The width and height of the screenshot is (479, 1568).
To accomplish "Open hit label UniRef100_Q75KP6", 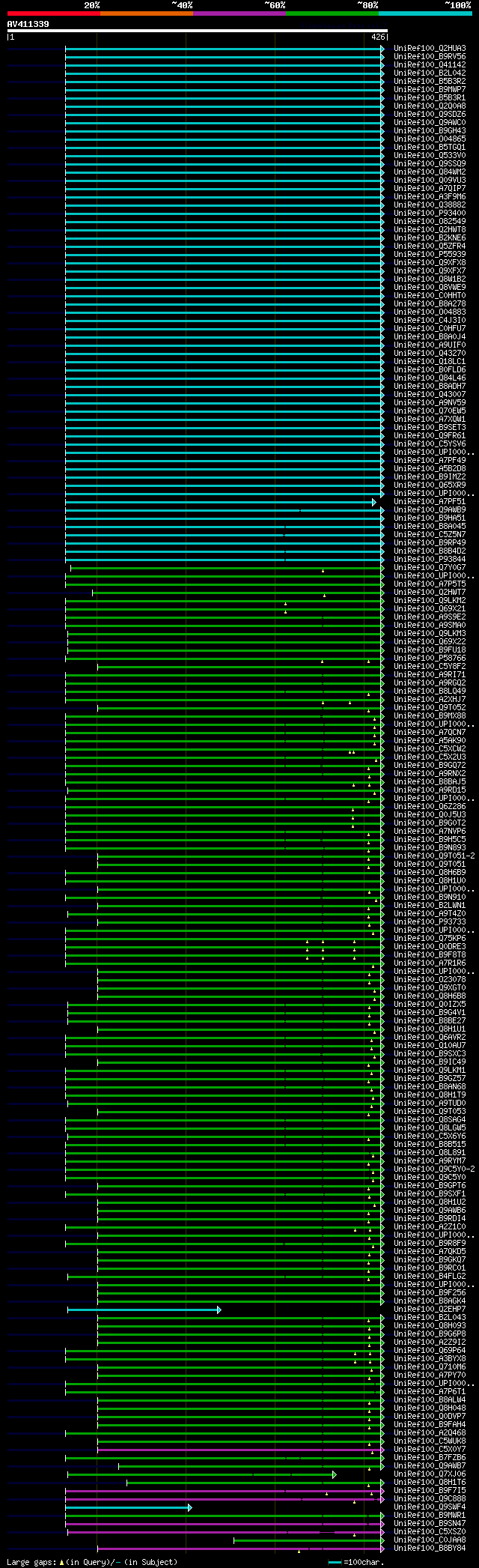I will coord(430,939).
